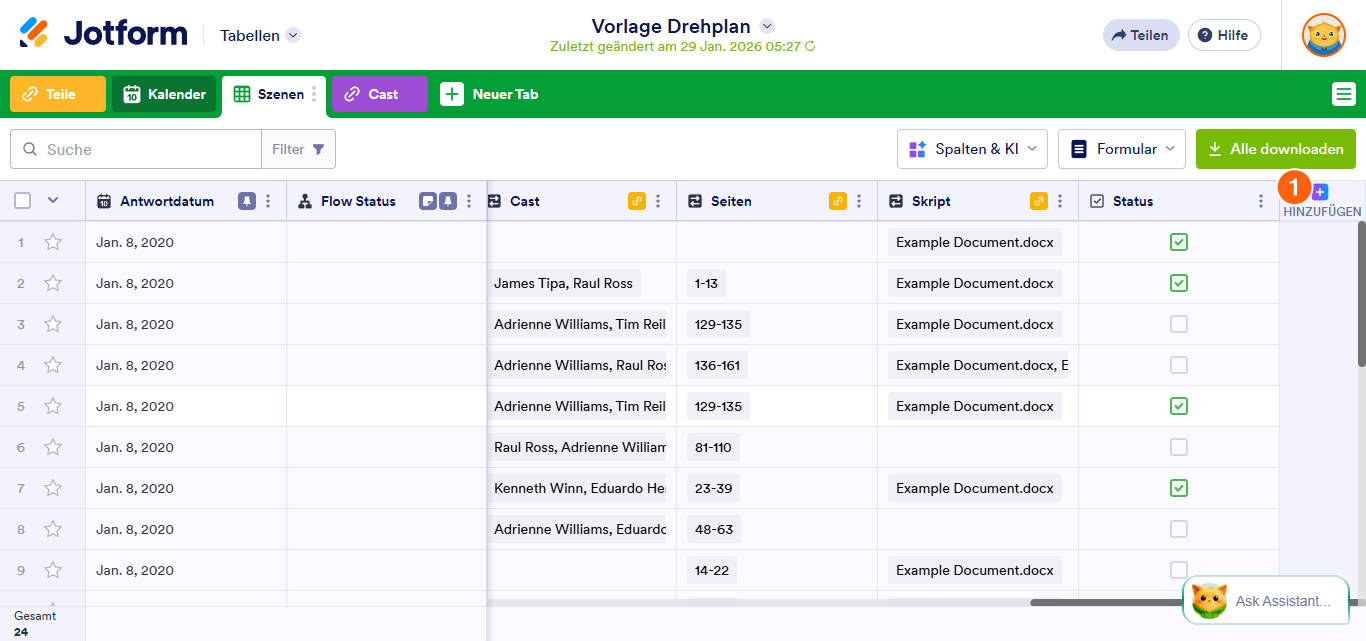The width and height of the screenshot is (1366, 641).
Task: Open the hamburger menu on the green tab bar
Action: [1343, 94]
